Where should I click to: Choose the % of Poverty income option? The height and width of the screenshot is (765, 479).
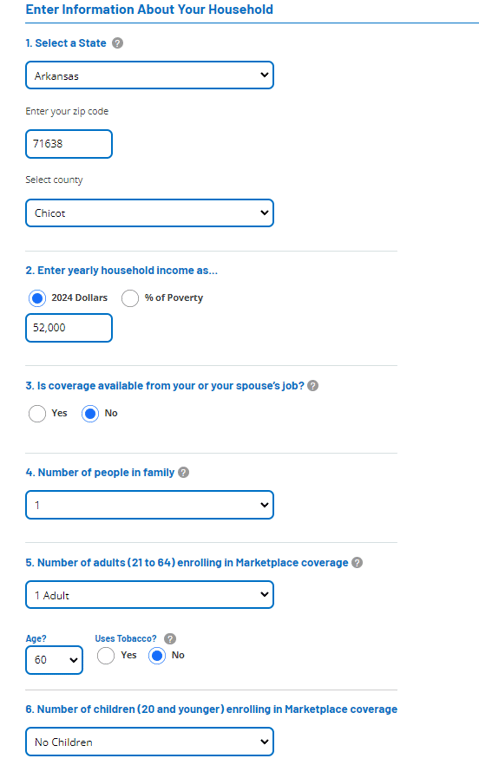coord(130,298)
